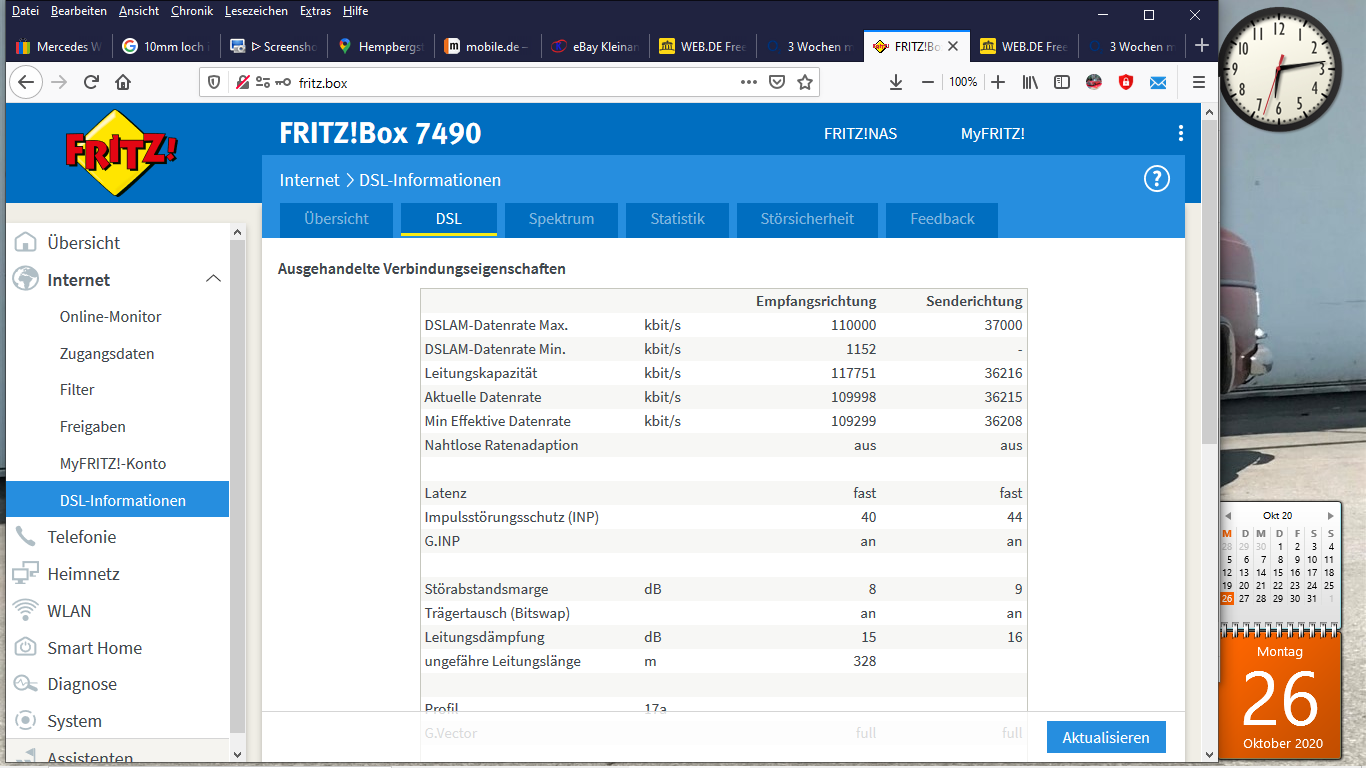Click the desktop clock gadget
The height and width of the screenshot is (768, 1366).
(x=1278, y=68)
